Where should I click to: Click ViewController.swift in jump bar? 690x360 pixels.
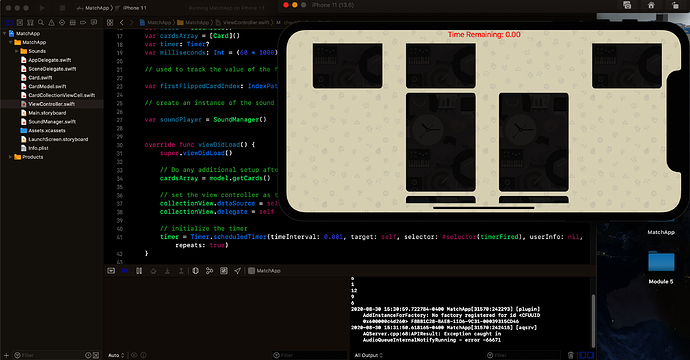pyautogui.click(x=242, y=22)
